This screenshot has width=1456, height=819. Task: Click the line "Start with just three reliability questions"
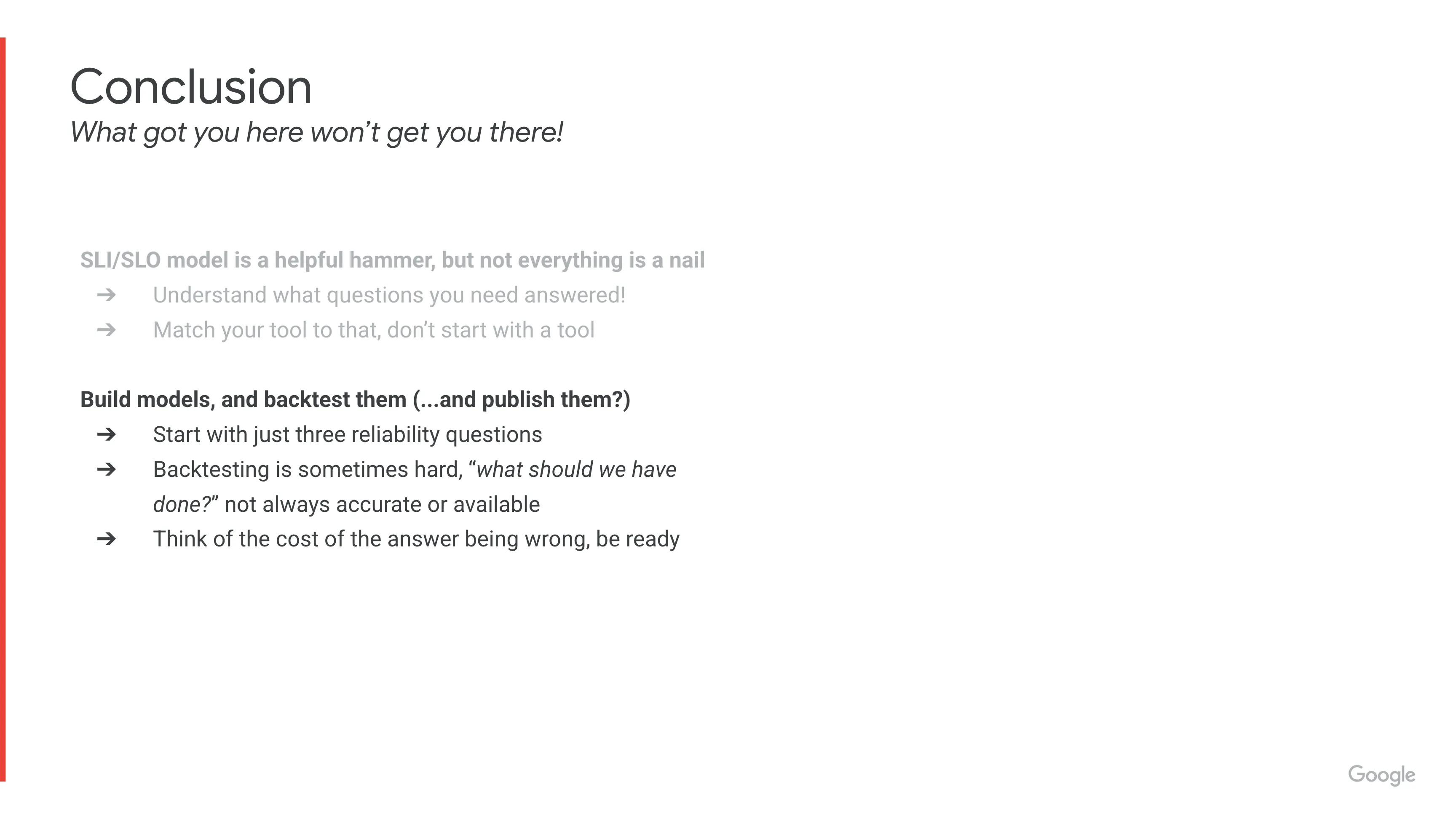point(348,435)
